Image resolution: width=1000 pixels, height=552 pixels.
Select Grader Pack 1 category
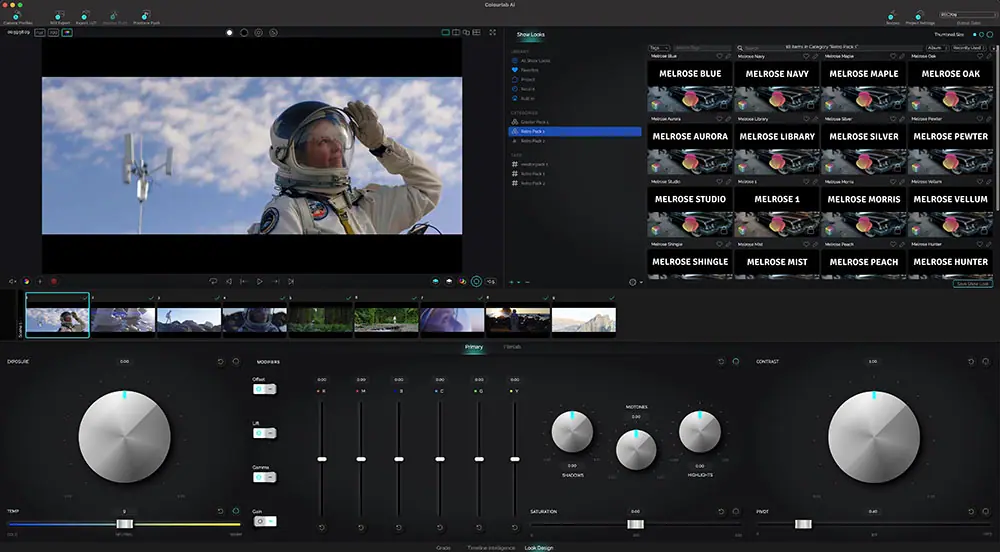(532, 122)
